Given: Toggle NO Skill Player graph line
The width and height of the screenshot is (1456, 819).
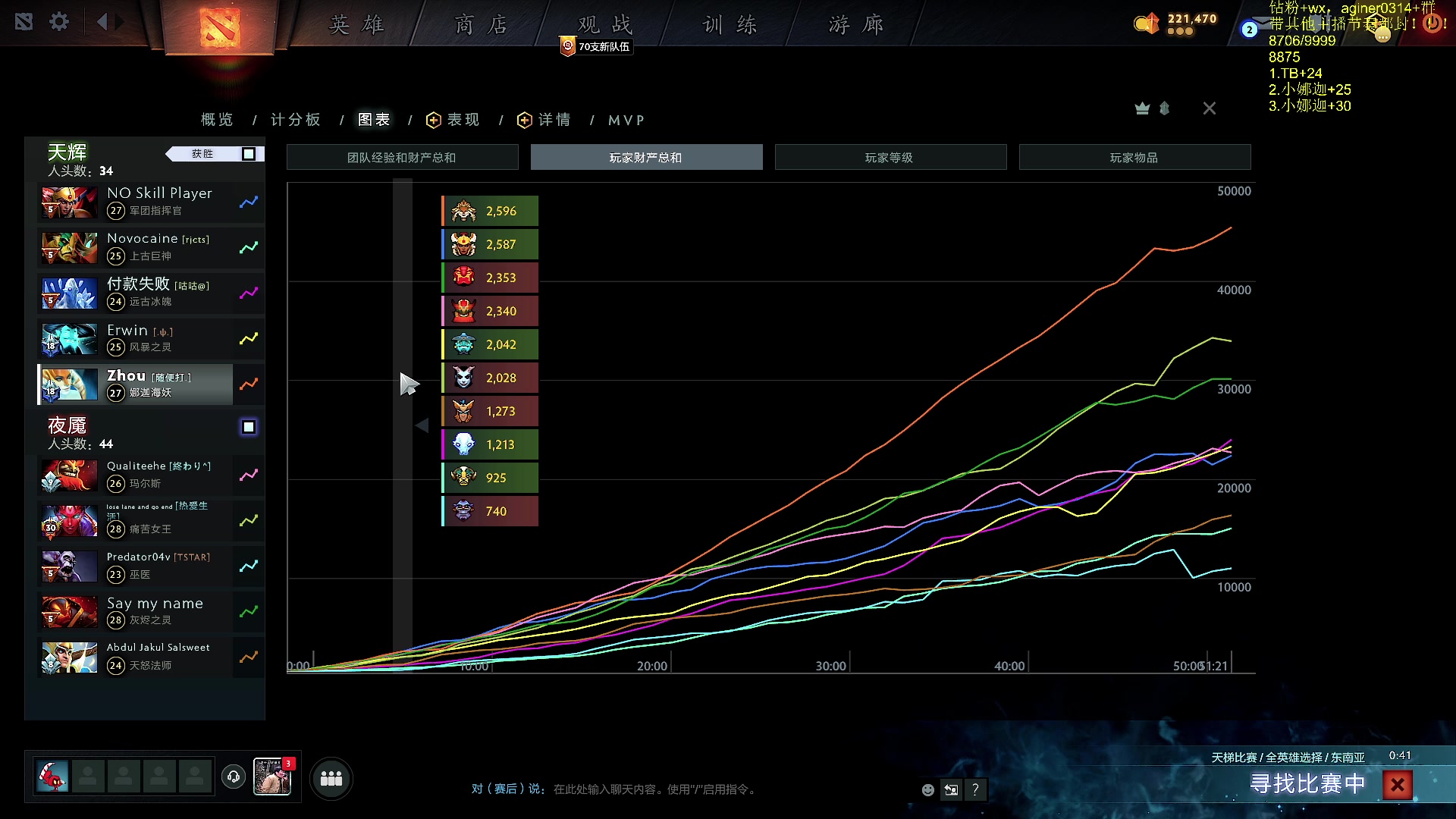Looking at the screenshot, I should (x=249, y=202).
